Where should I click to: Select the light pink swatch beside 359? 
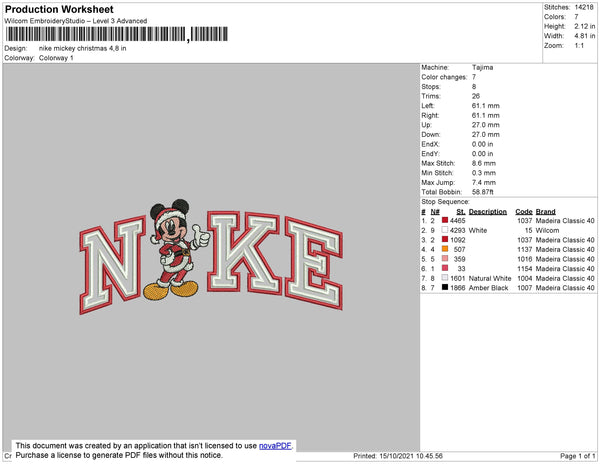pos(445,259)
